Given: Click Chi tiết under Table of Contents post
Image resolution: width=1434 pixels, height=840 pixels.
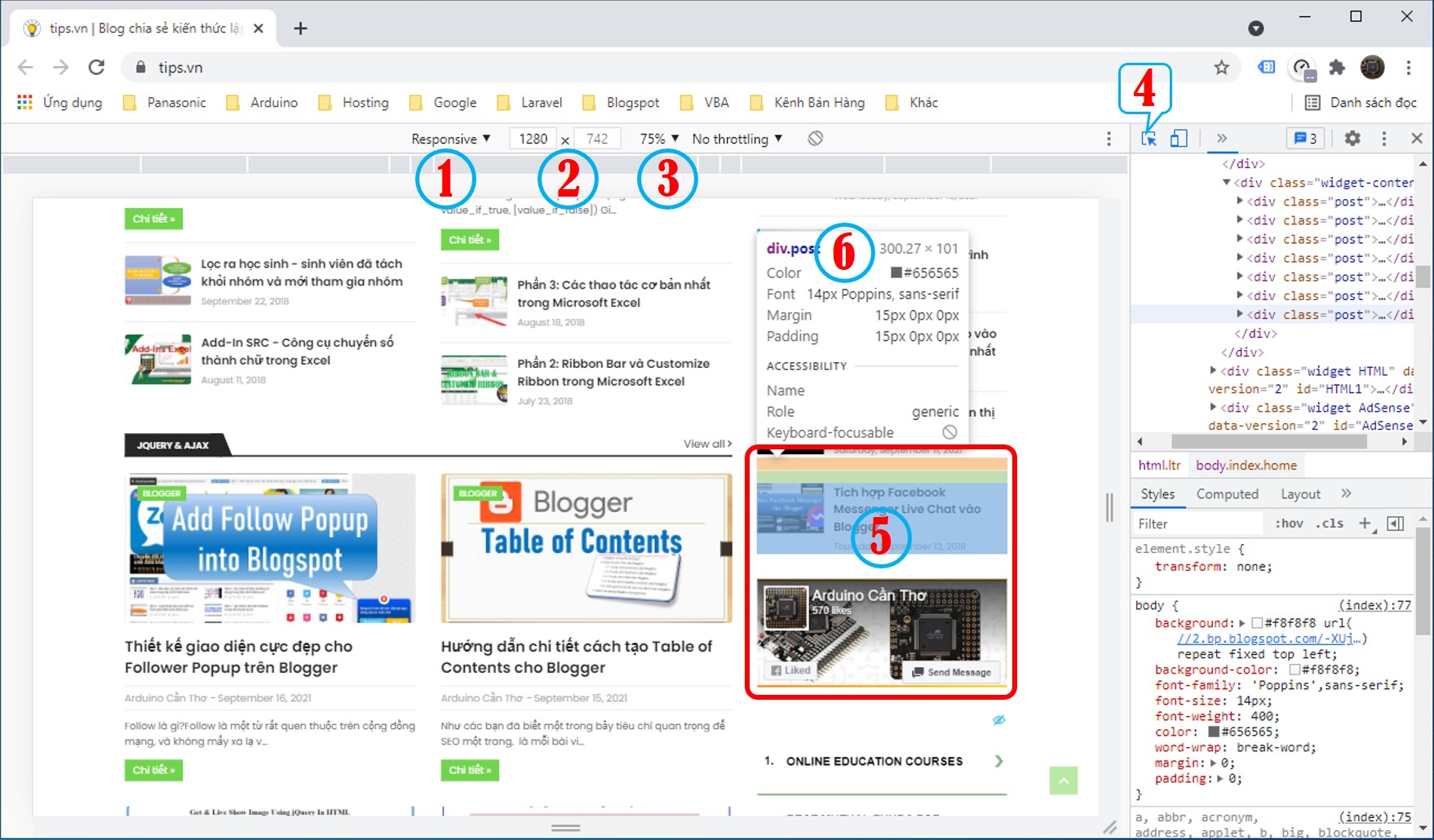Looking at the screenshot, I should click(x=470, y=770).
